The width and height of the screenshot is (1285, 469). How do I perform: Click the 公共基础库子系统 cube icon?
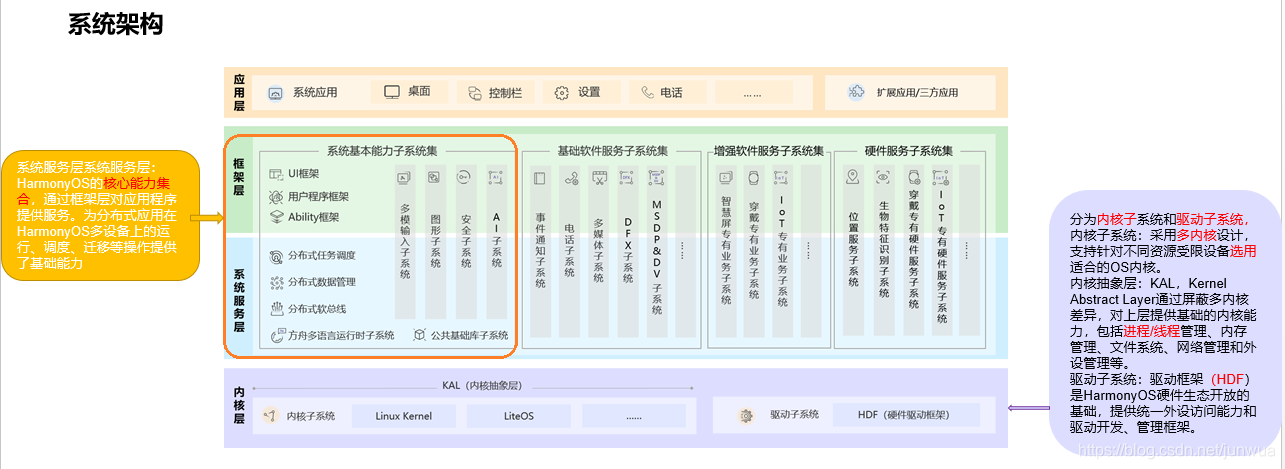click(421, 336)
